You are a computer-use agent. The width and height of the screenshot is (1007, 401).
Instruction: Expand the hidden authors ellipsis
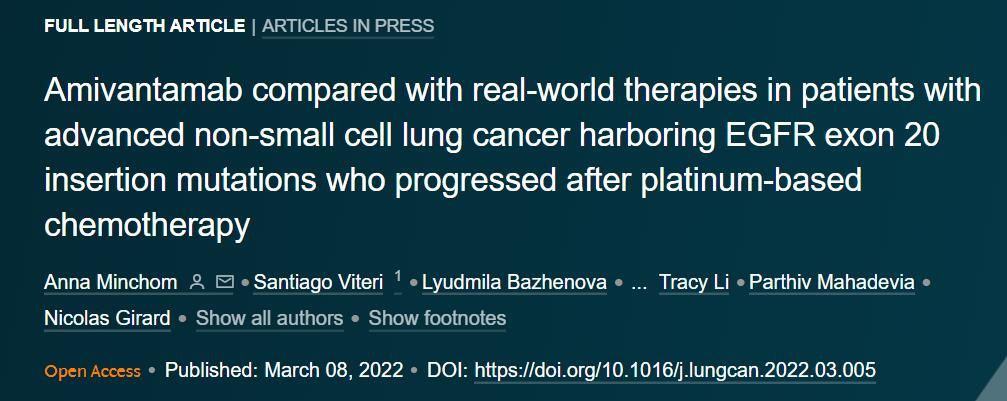tap(639, 283)
